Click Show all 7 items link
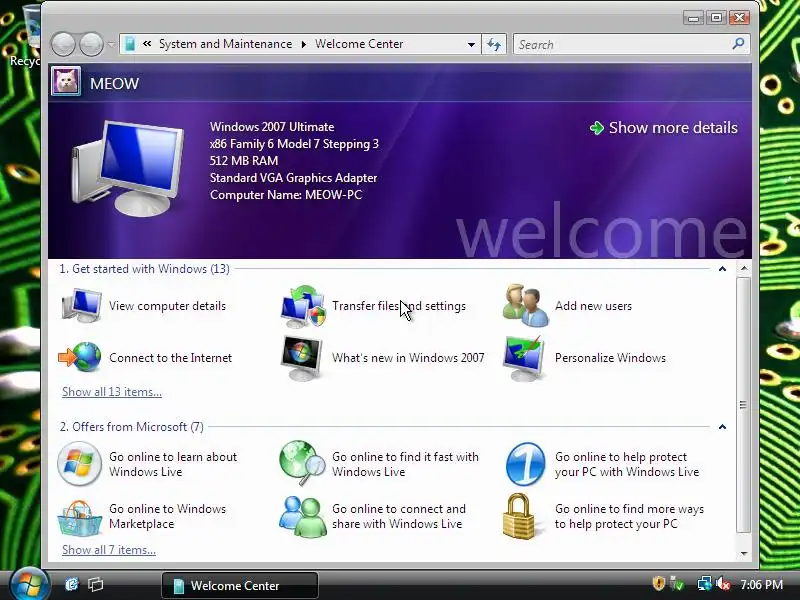 [109, 550]
